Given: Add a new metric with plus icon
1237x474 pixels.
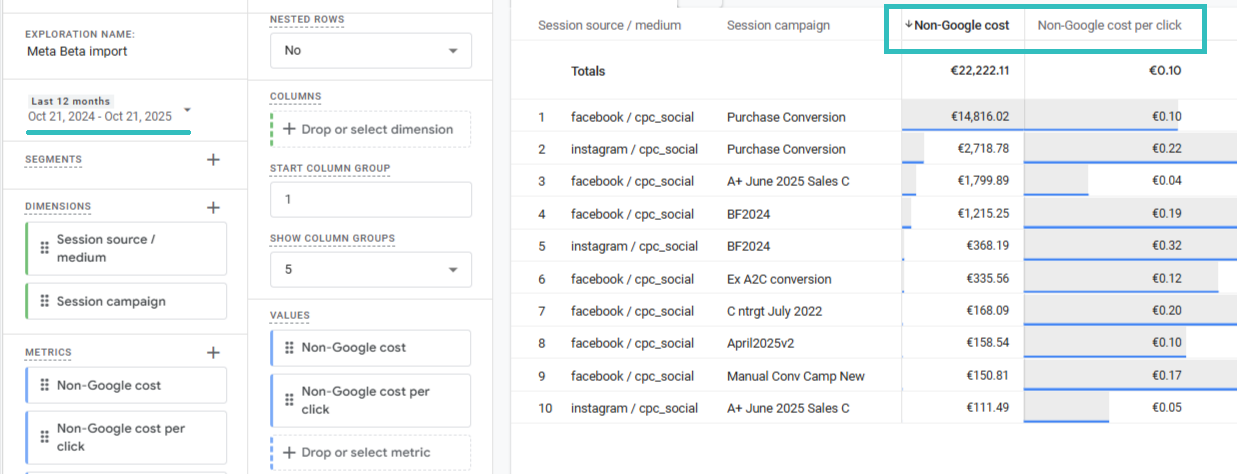Looking at the screenshot, I should pyautogui.click(x=212, y=353).
